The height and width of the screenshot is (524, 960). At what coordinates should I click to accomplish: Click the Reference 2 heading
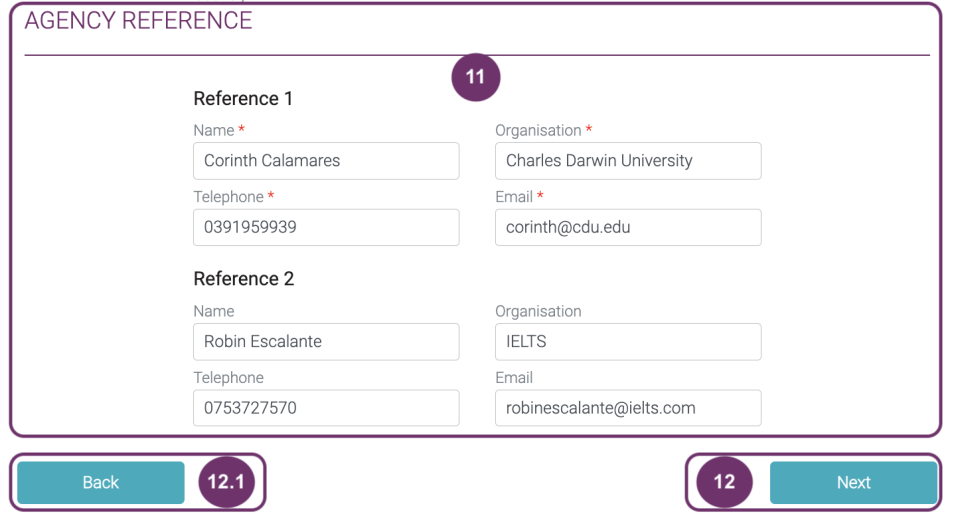[x=244, y=279]
